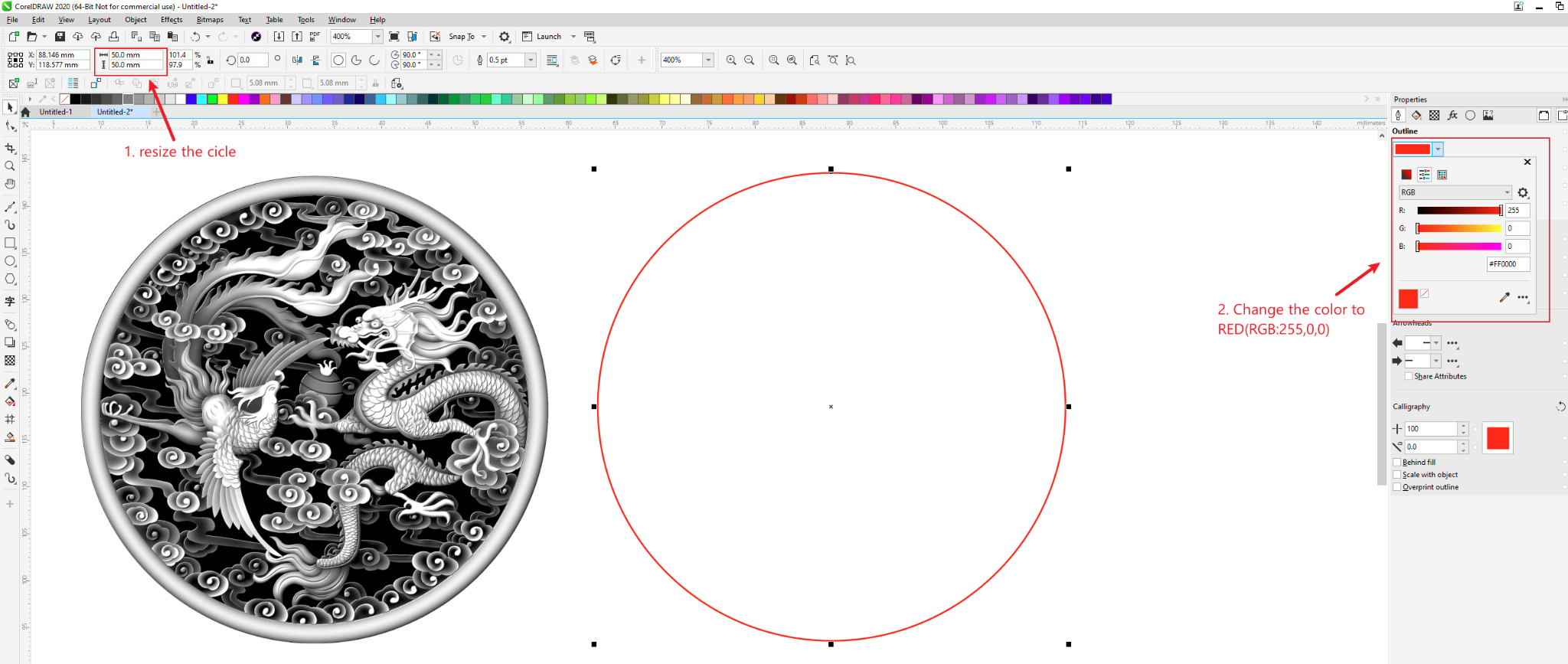The height and width of the screenshot is (664, 1568).
Task: Toggle full-screen preview icon
Action: coord(394,37)
